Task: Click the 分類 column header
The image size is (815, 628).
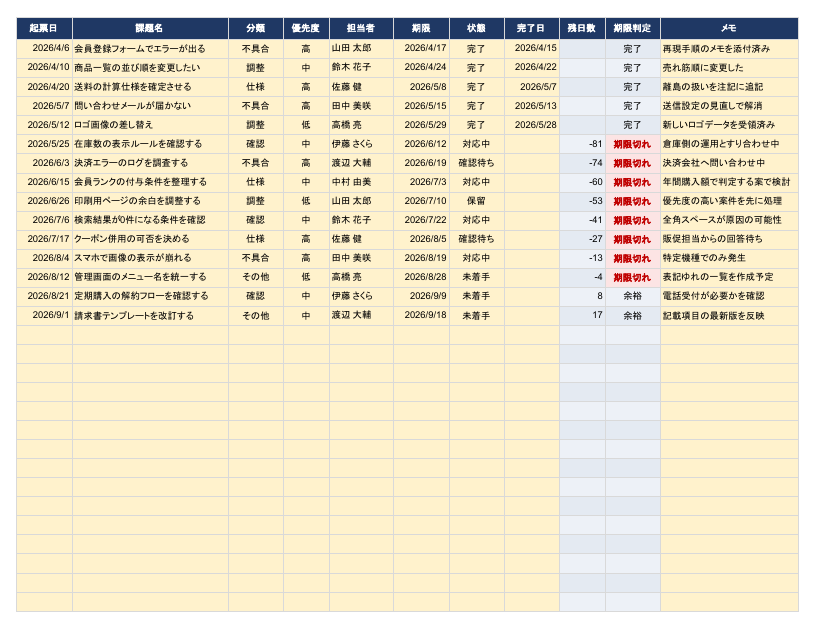Action: point(256,28)
